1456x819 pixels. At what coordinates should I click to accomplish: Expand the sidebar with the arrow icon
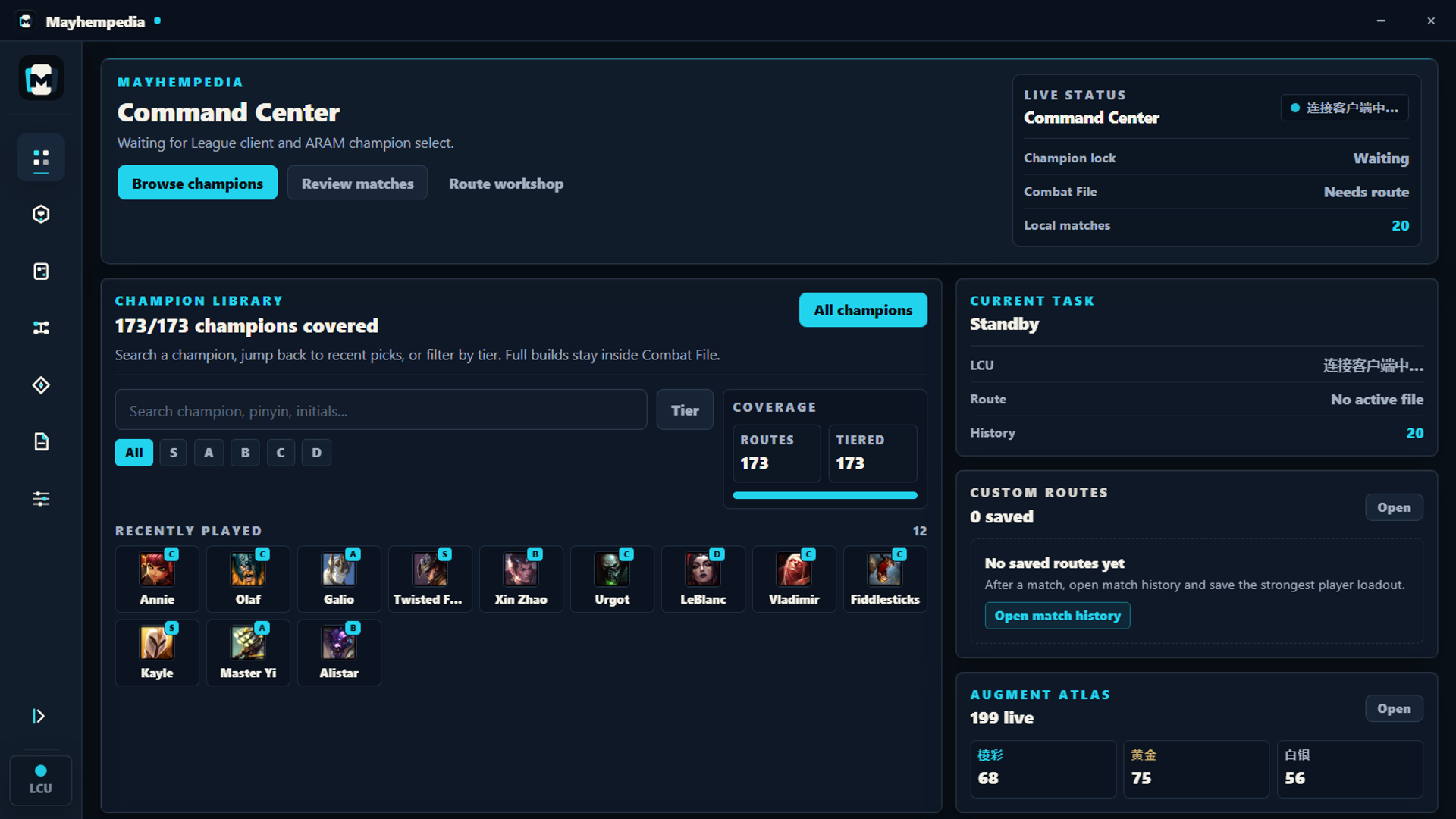coord(39,716)
